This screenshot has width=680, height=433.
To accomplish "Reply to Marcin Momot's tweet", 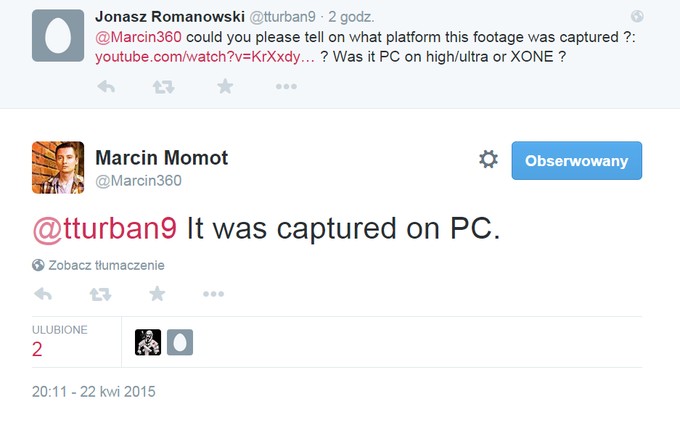I will (43, 294).
